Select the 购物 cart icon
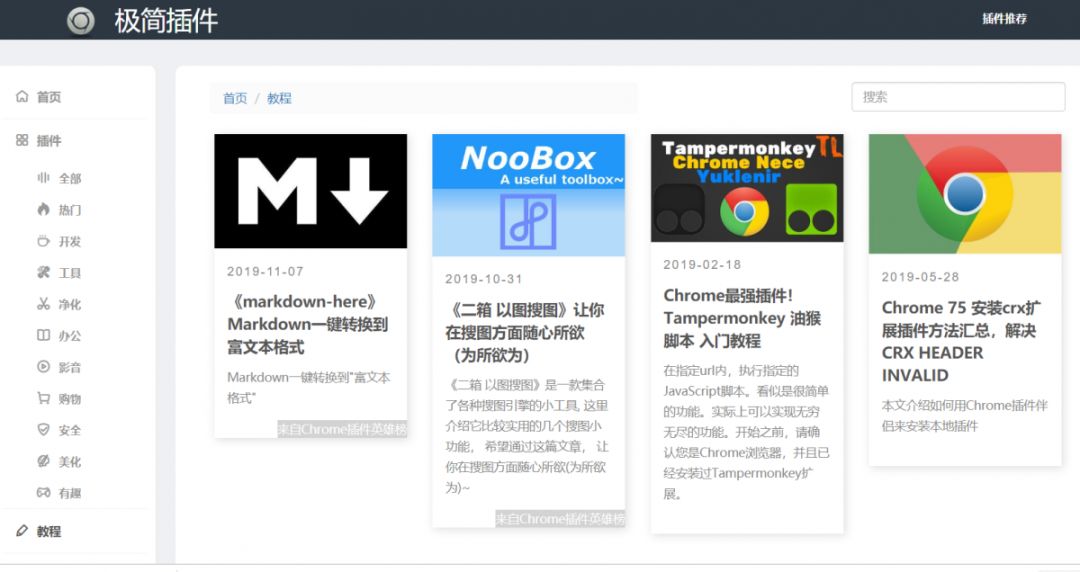The image size is (1080, 572). [x=43, y=398]
